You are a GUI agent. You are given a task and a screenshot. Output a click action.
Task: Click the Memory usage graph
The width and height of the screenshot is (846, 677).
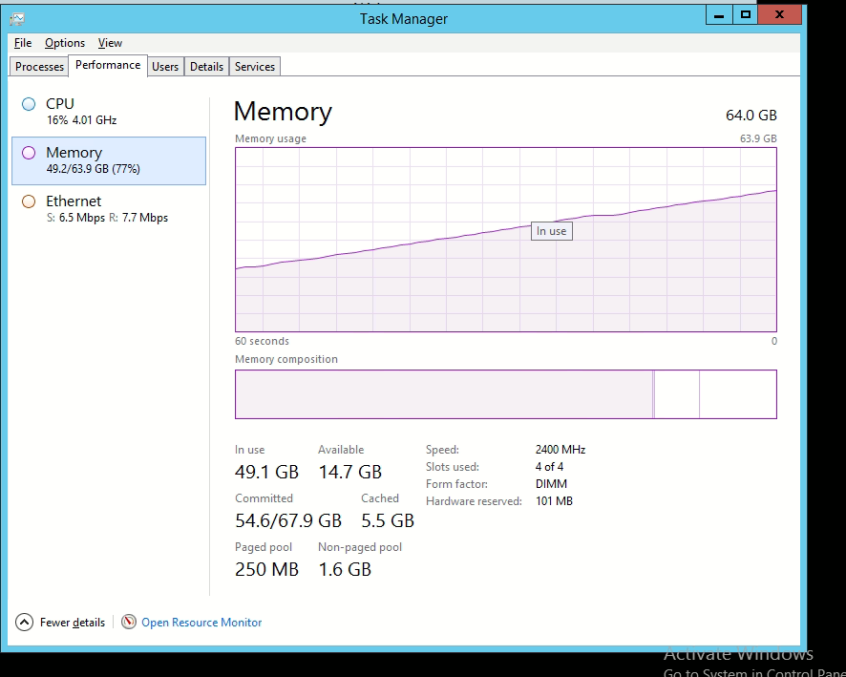click(x=506, y=240)
